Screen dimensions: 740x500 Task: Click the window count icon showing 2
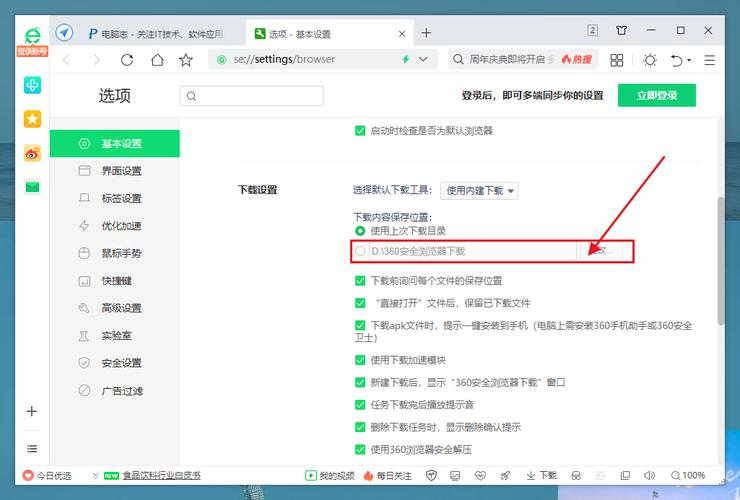coord(593,31)
